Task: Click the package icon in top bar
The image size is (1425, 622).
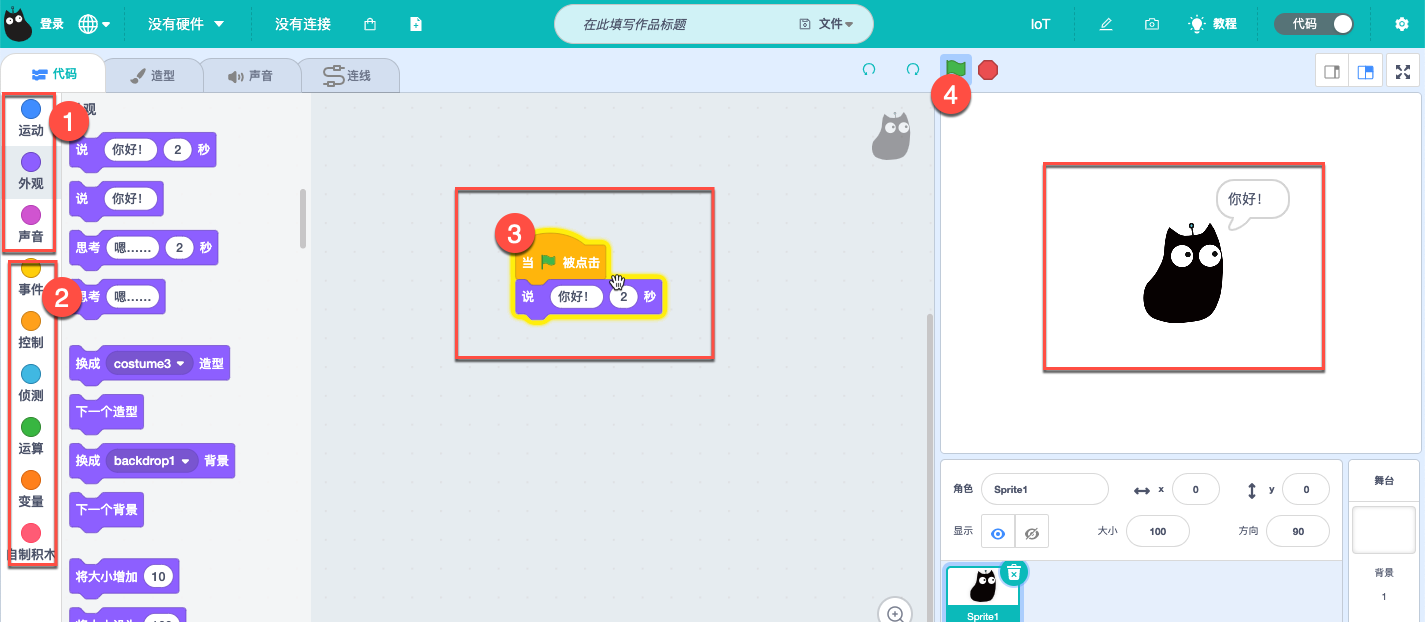Action: 370,24
